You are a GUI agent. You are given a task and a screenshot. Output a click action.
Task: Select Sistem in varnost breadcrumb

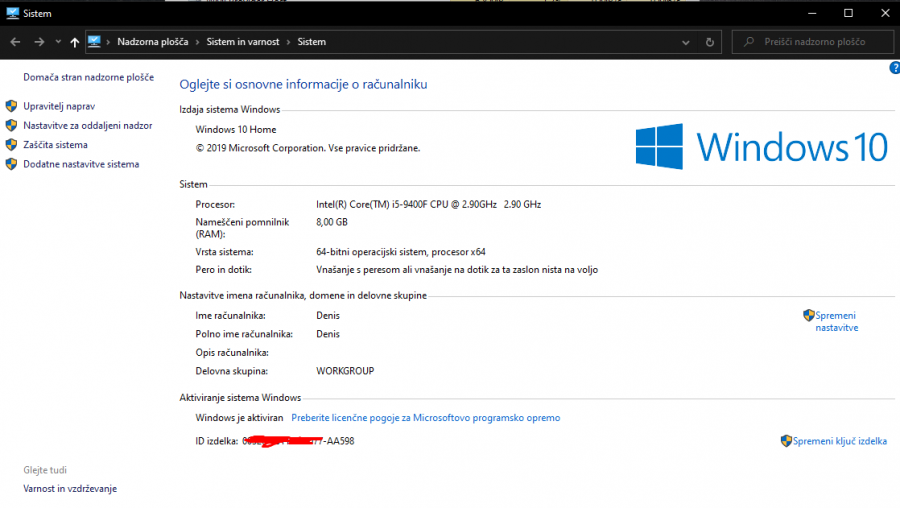(243, 42)
